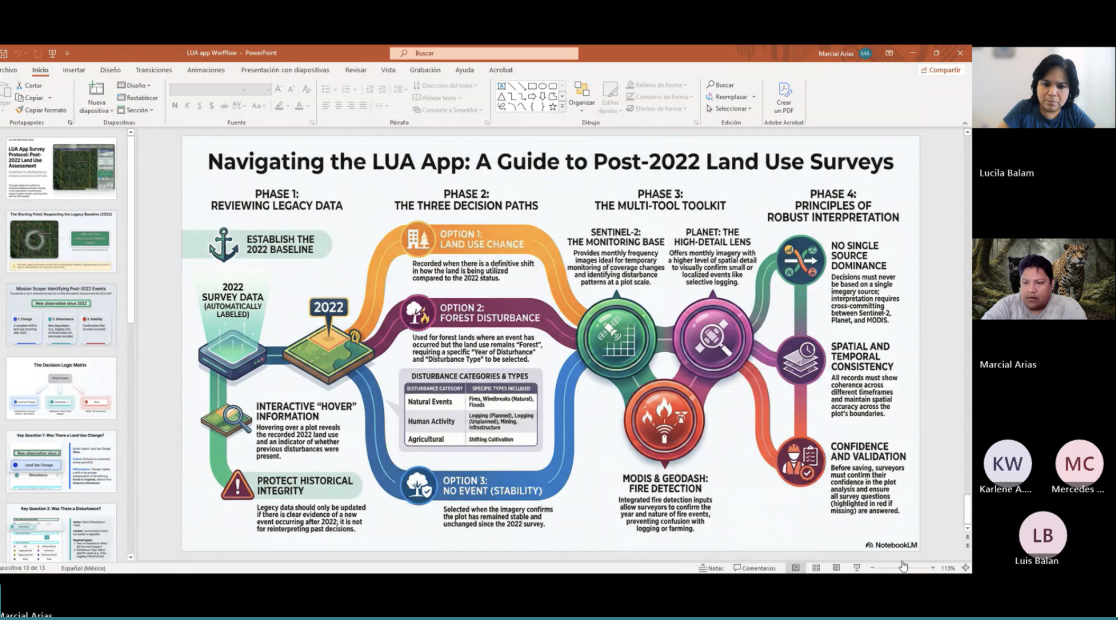Start slideshow from status bar icon
Image resolution: width=1118 pixels, height=620 pixels.
[x=857, y=568]
